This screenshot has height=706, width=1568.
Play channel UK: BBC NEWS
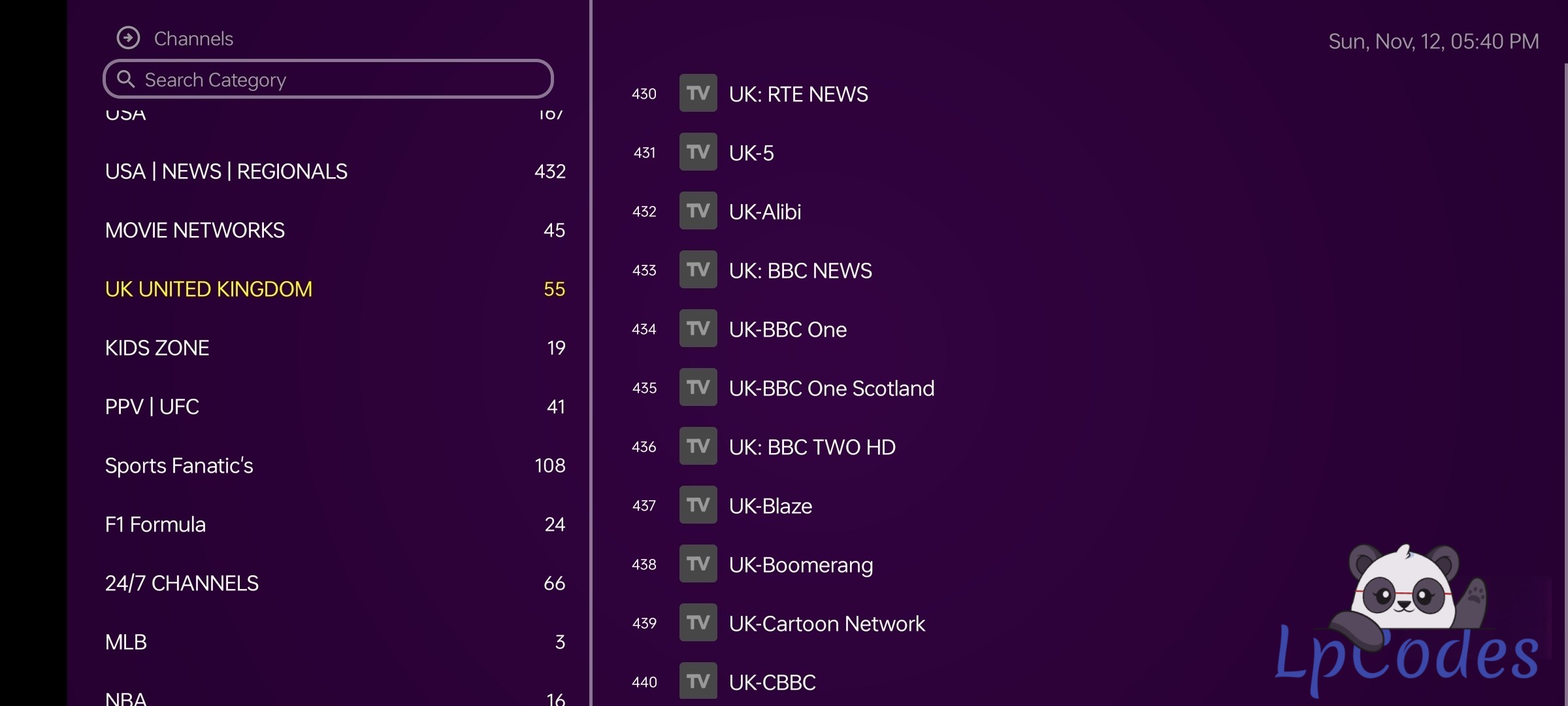[800, 271]
